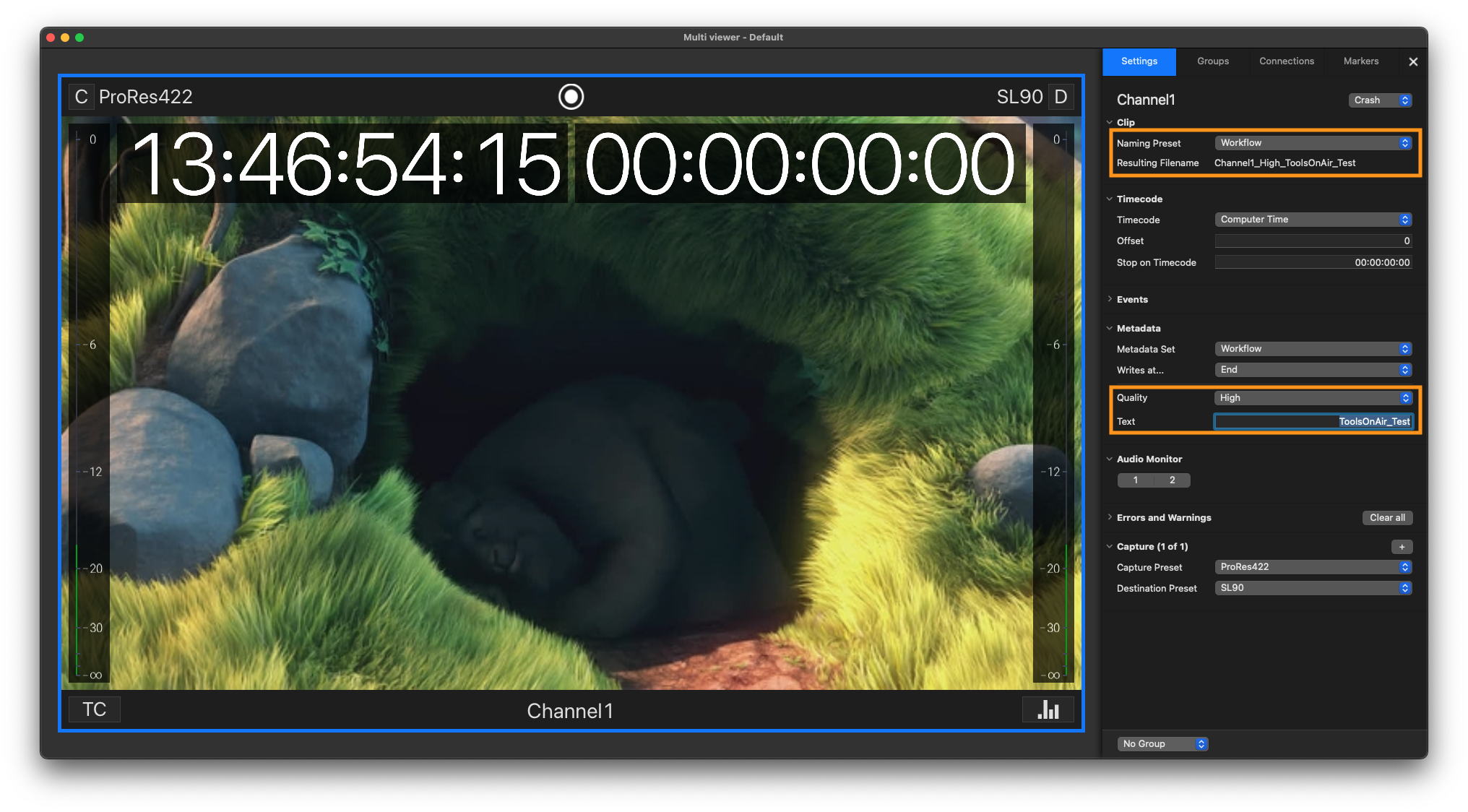Switch to the Groups tab

1213,61
